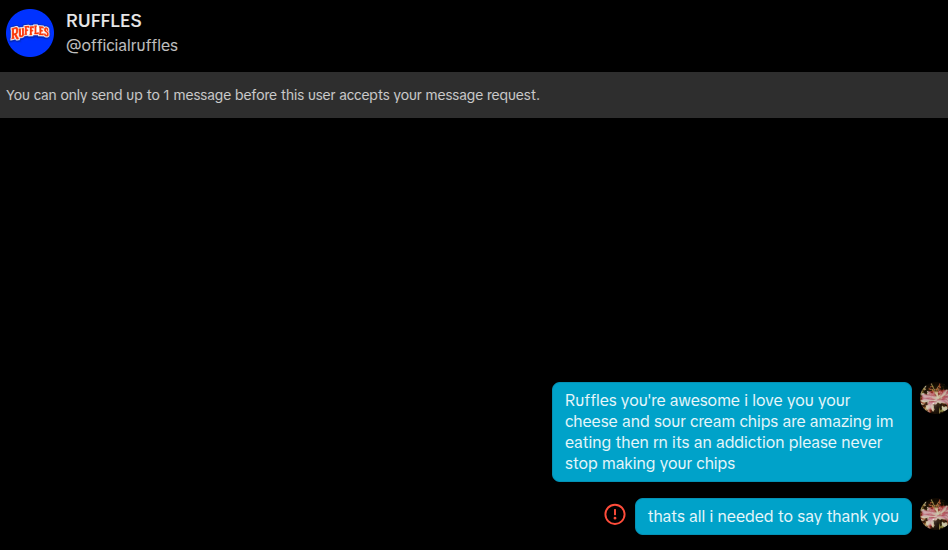Click the red failed-message error icon

coord(615,515)
